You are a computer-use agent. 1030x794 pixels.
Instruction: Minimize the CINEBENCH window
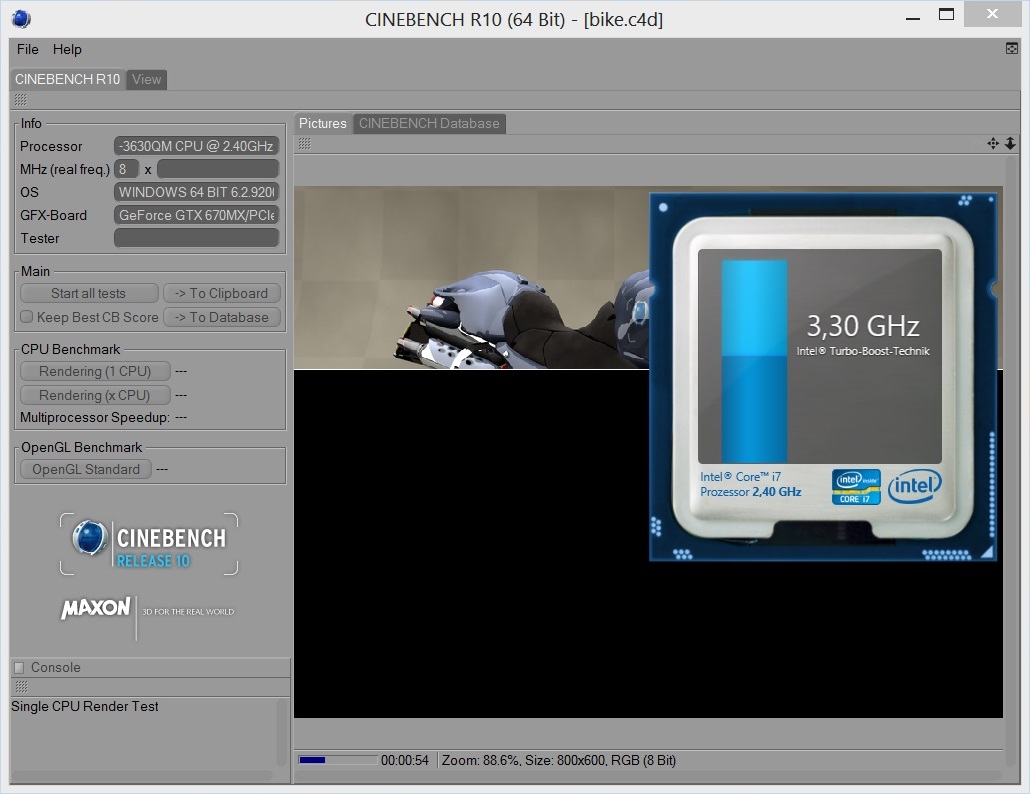[912, 18]
